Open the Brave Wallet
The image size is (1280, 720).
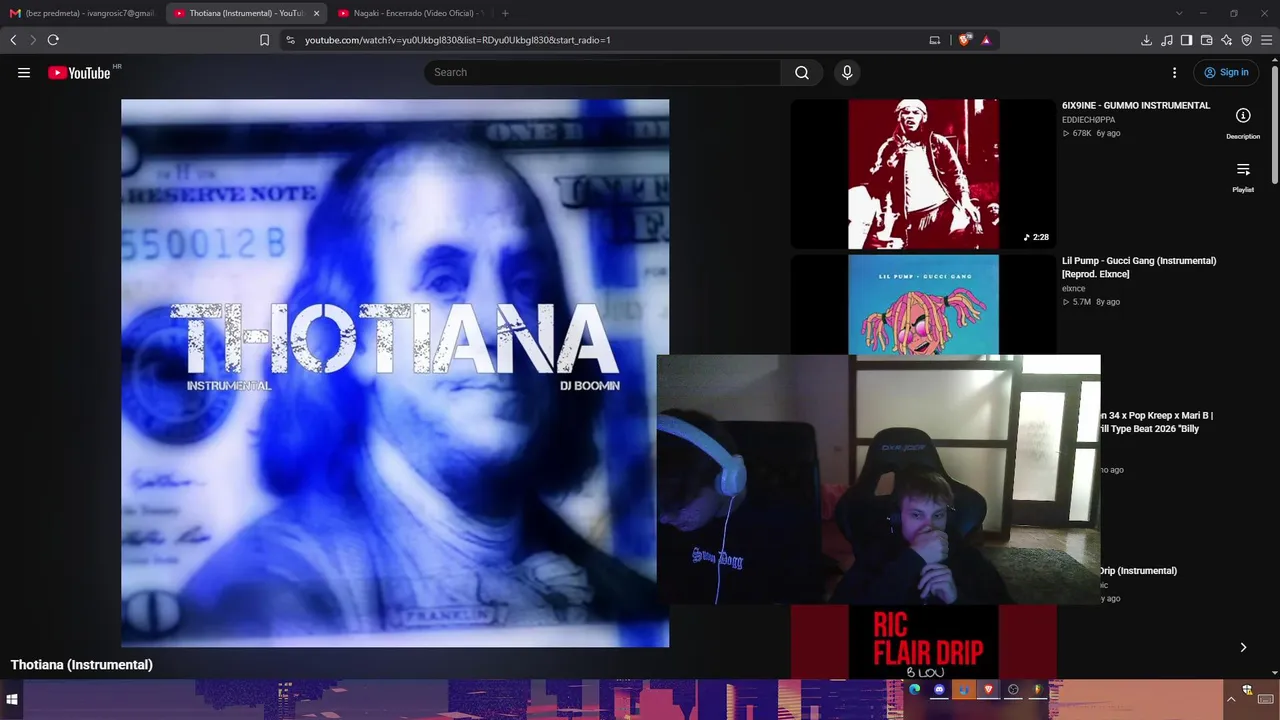point(1206,40)
